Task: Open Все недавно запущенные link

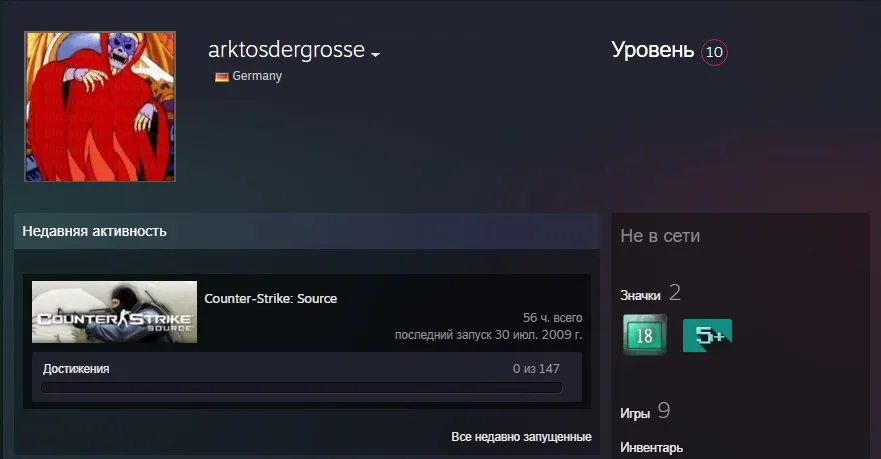Action: 521,437
